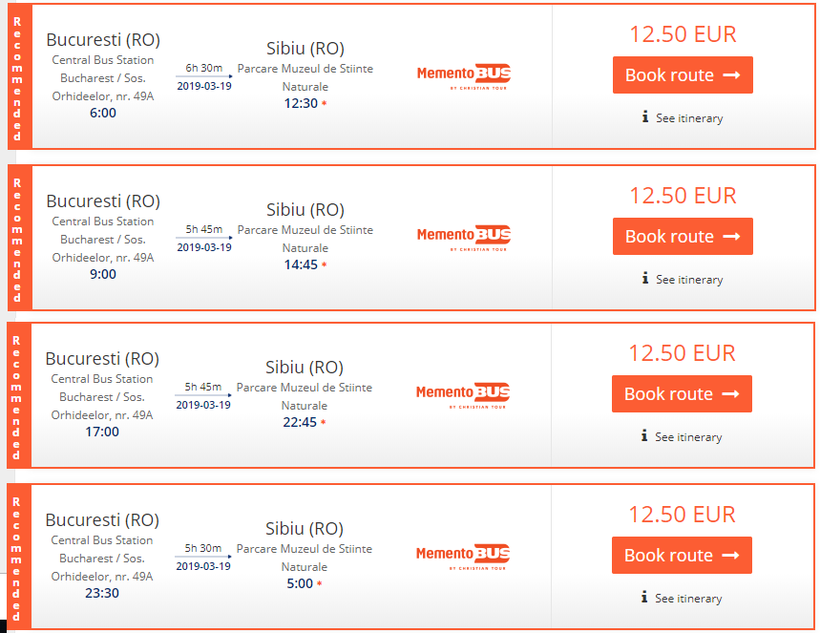Click red asterisk next to 12:30 arrival
Viewport: 820px width, 633px height.
tap(324, 103)
